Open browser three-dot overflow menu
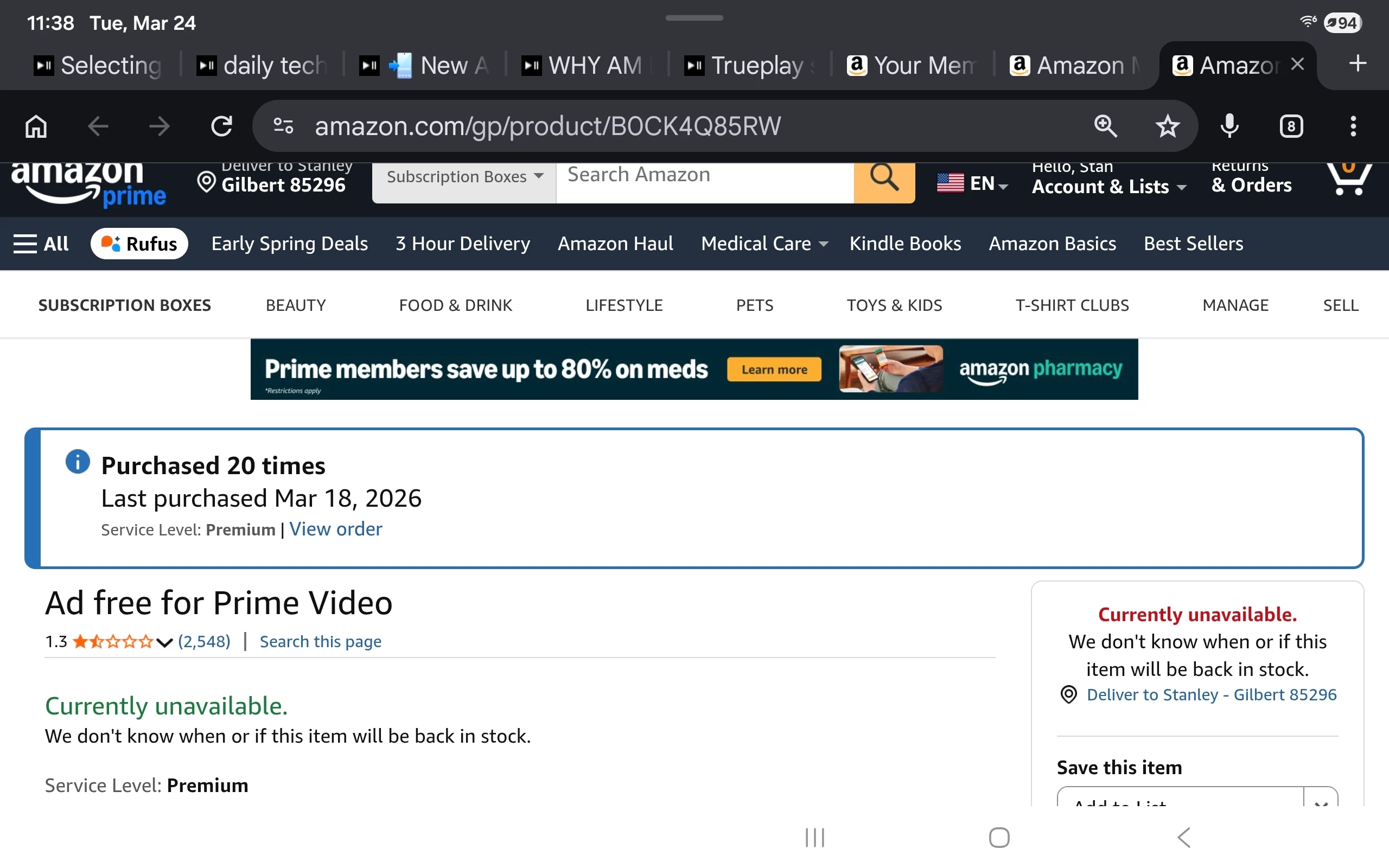1389x868 pixels. pos(1353,126)
